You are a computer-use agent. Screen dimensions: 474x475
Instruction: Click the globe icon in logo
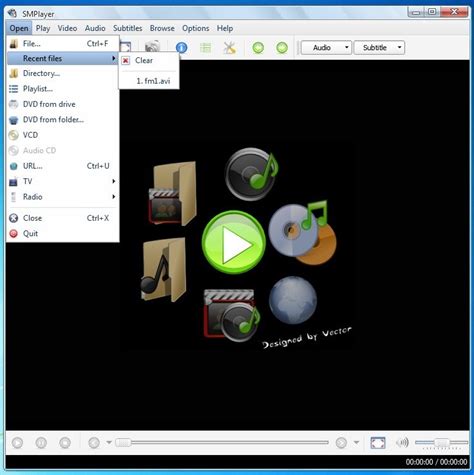coord(293,300)
